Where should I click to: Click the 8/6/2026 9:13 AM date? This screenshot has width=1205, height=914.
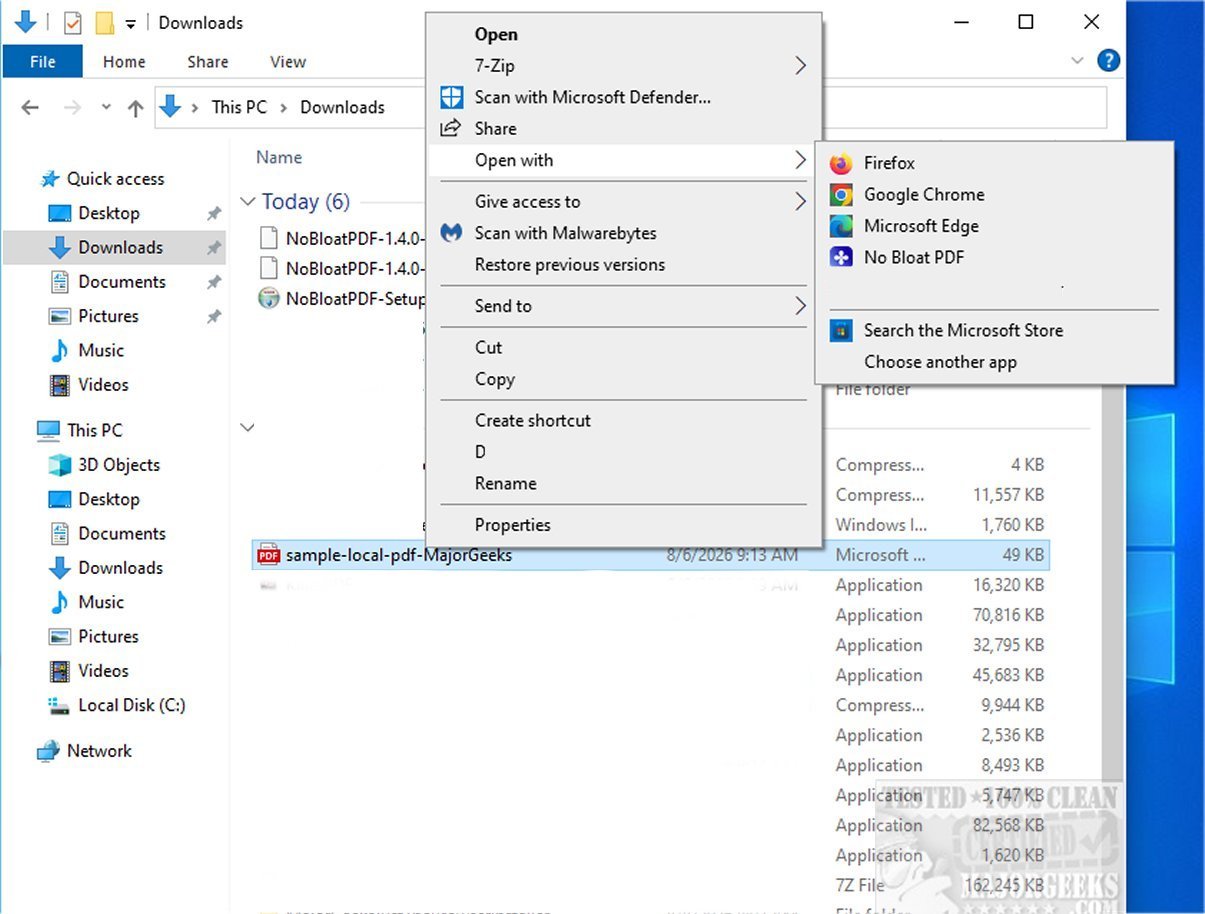tap(732, 555)
